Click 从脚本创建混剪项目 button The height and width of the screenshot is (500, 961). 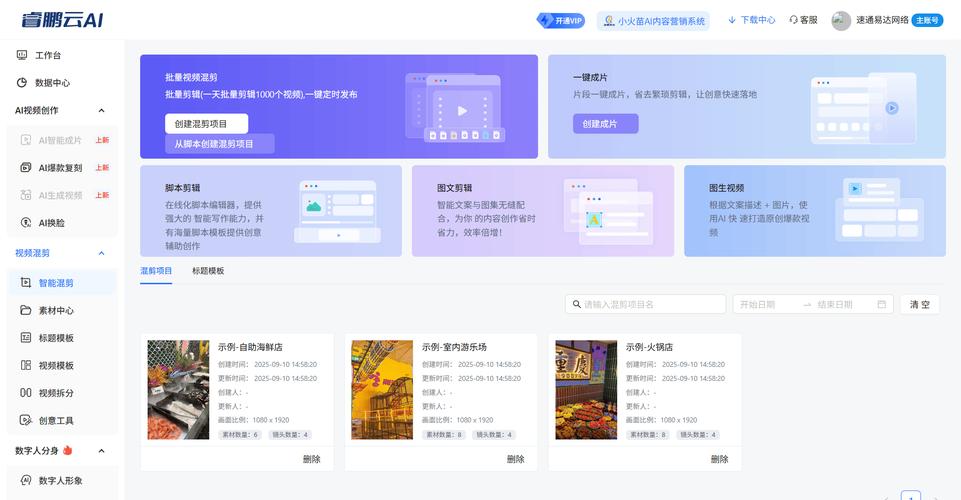pos(219,143)
